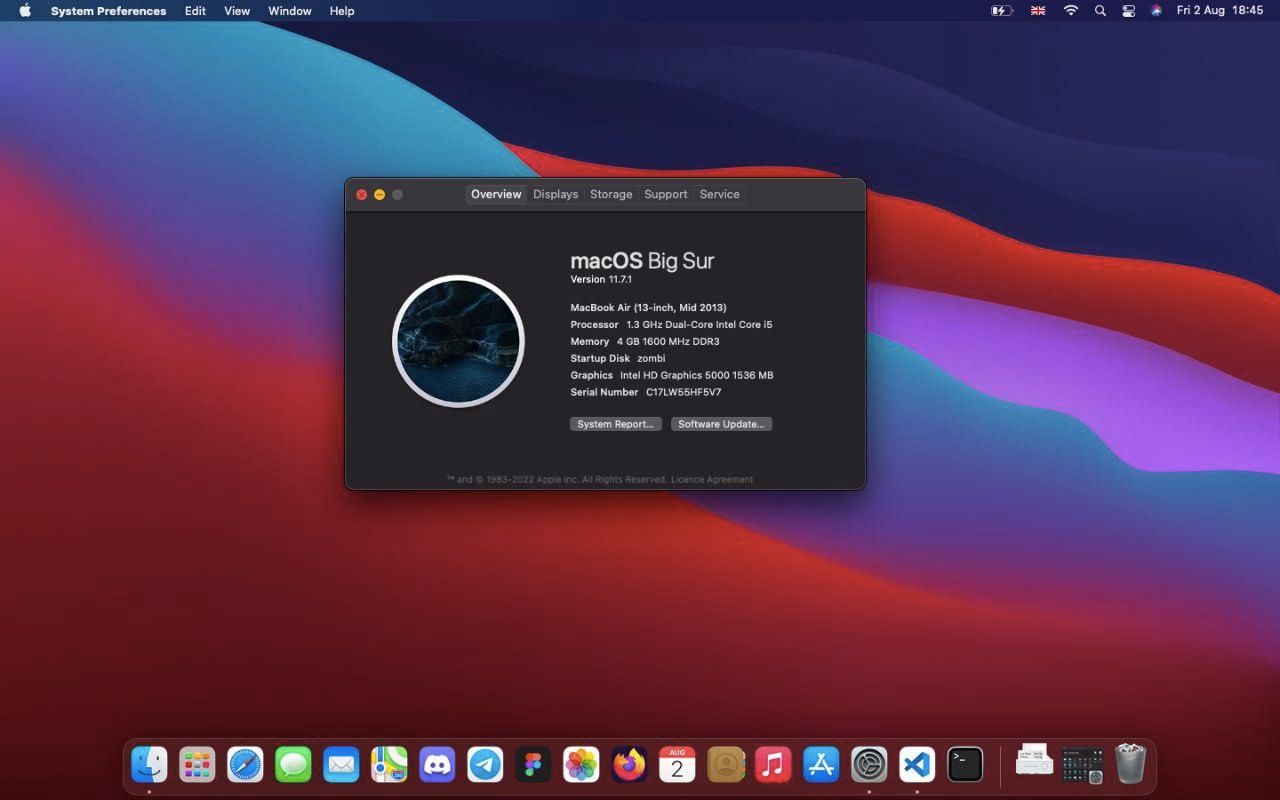Open the App Store from the Dock
The height and width of the screenshot is (800, 1280).
821,765
